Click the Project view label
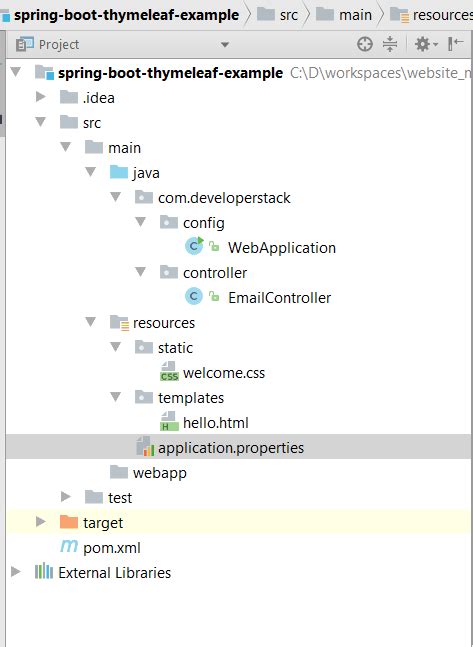The width and height of the screenshot is (473, 647). pyautogui.click(x=59, y=45)
